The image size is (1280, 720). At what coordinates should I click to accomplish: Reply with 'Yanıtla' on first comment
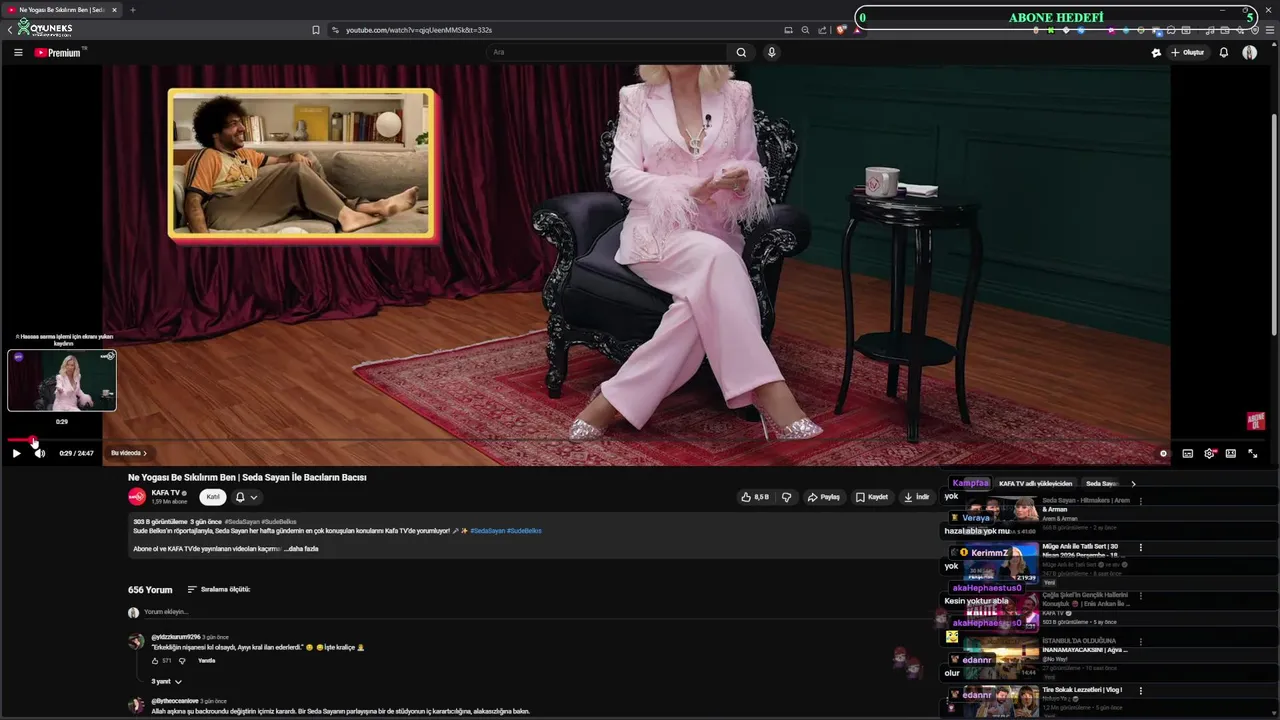coord(206,661)
